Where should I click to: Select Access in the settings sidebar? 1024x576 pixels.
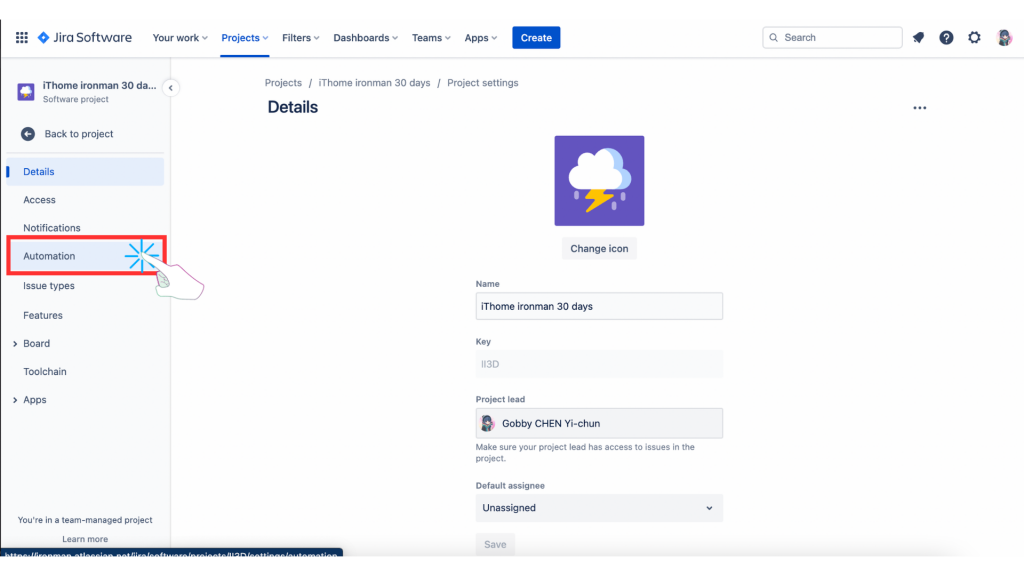39,200
